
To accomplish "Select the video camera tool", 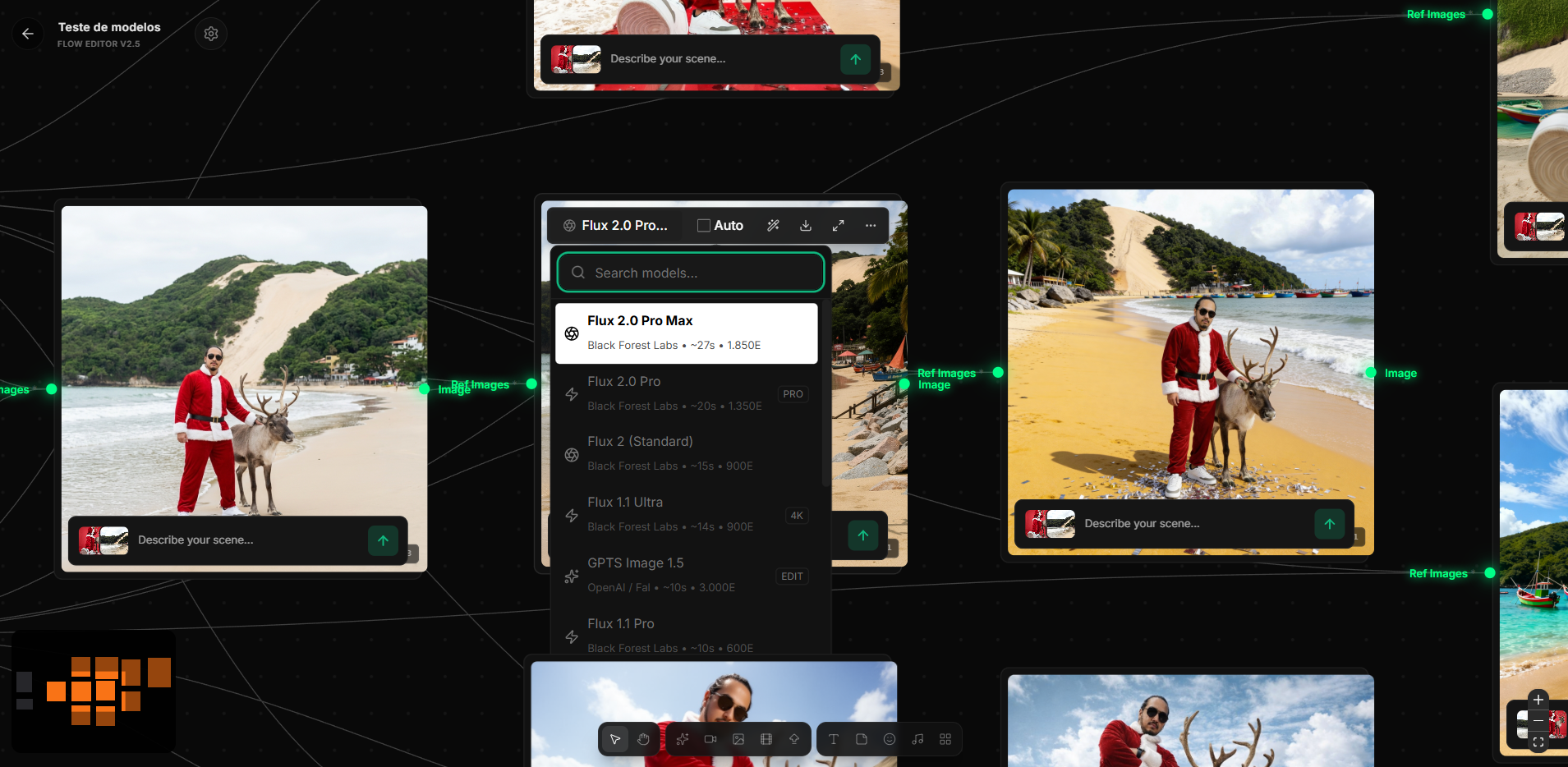I will click(x=710, y=738).
